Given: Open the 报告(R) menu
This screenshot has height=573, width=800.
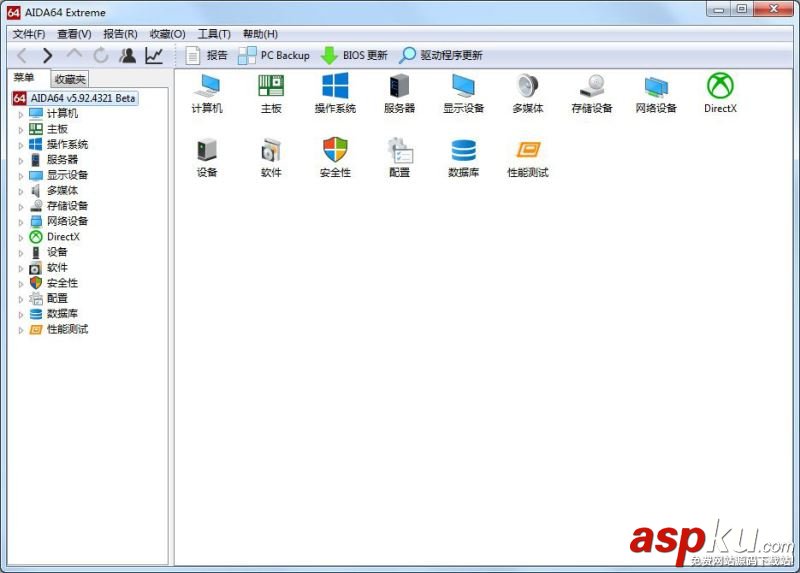Looking at the screenshot, I should 120,34.
